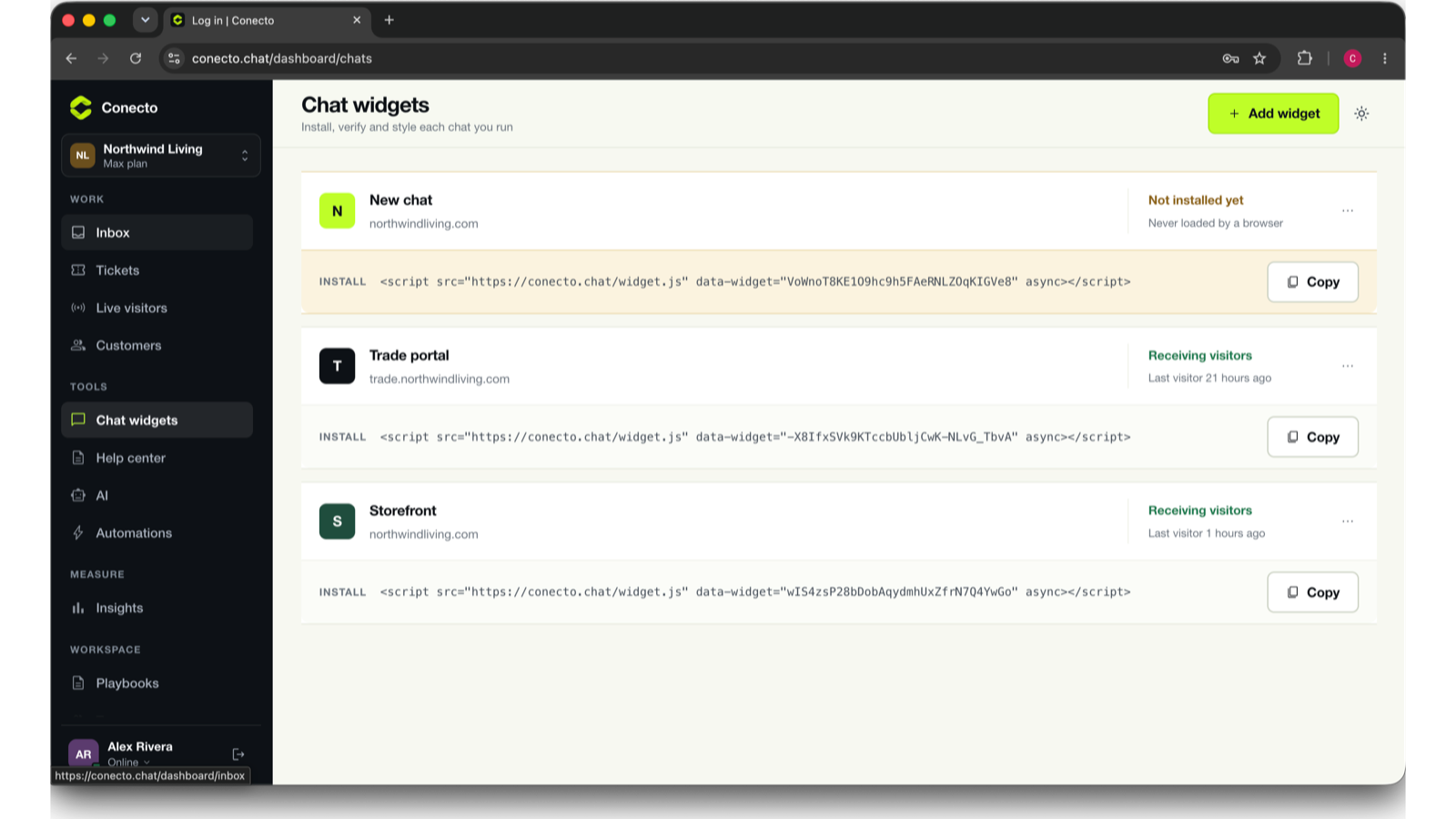This screenshot has width=1456, height=819.
Task: Expand the Northwind Living workspace switcher
Action: (161, 156)
